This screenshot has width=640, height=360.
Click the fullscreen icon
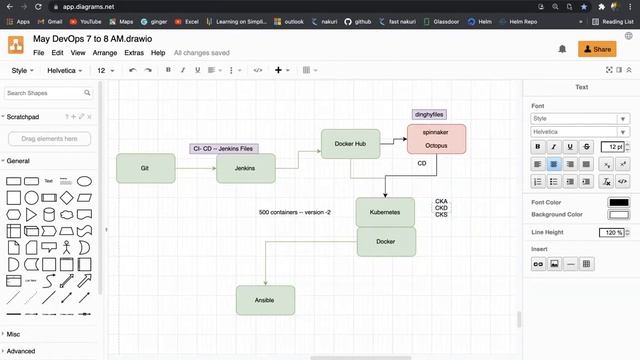609,70
